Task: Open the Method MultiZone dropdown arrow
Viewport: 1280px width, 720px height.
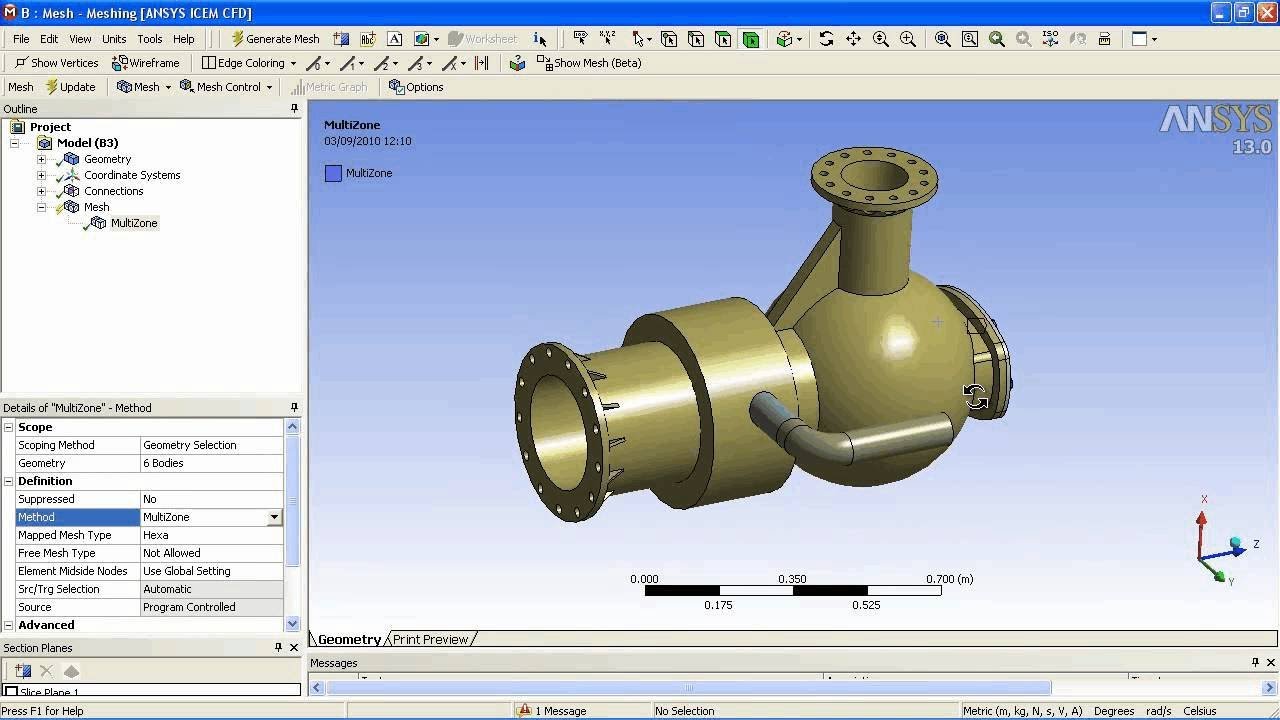Action: pos(273,517)
